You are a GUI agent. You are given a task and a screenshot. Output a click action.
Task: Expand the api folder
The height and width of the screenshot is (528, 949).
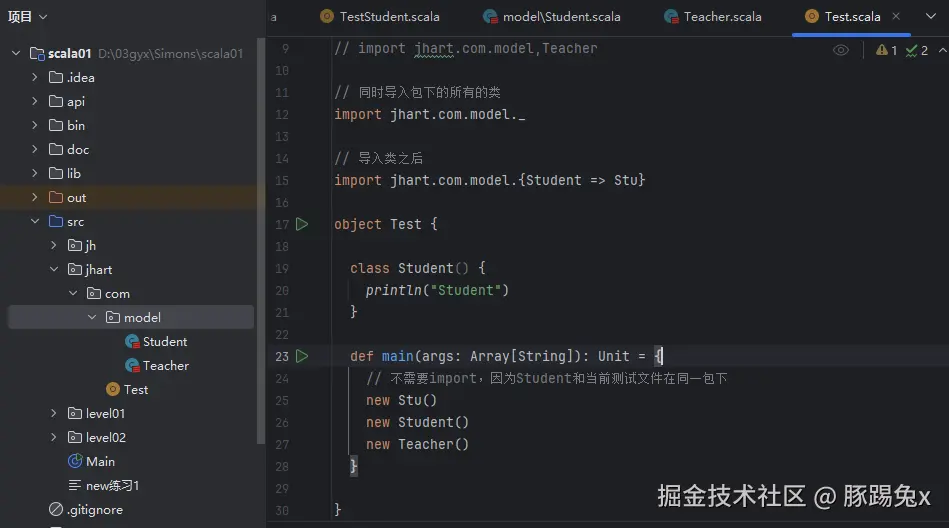tap(34, 101)
